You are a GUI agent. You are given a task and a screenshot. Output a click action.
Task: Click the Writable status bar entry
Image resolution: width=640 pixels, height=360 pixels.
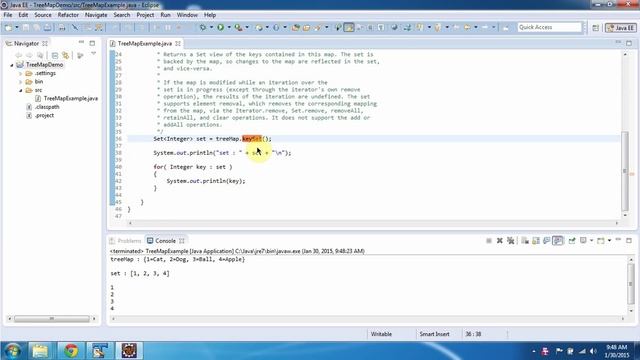coord(381,334)
